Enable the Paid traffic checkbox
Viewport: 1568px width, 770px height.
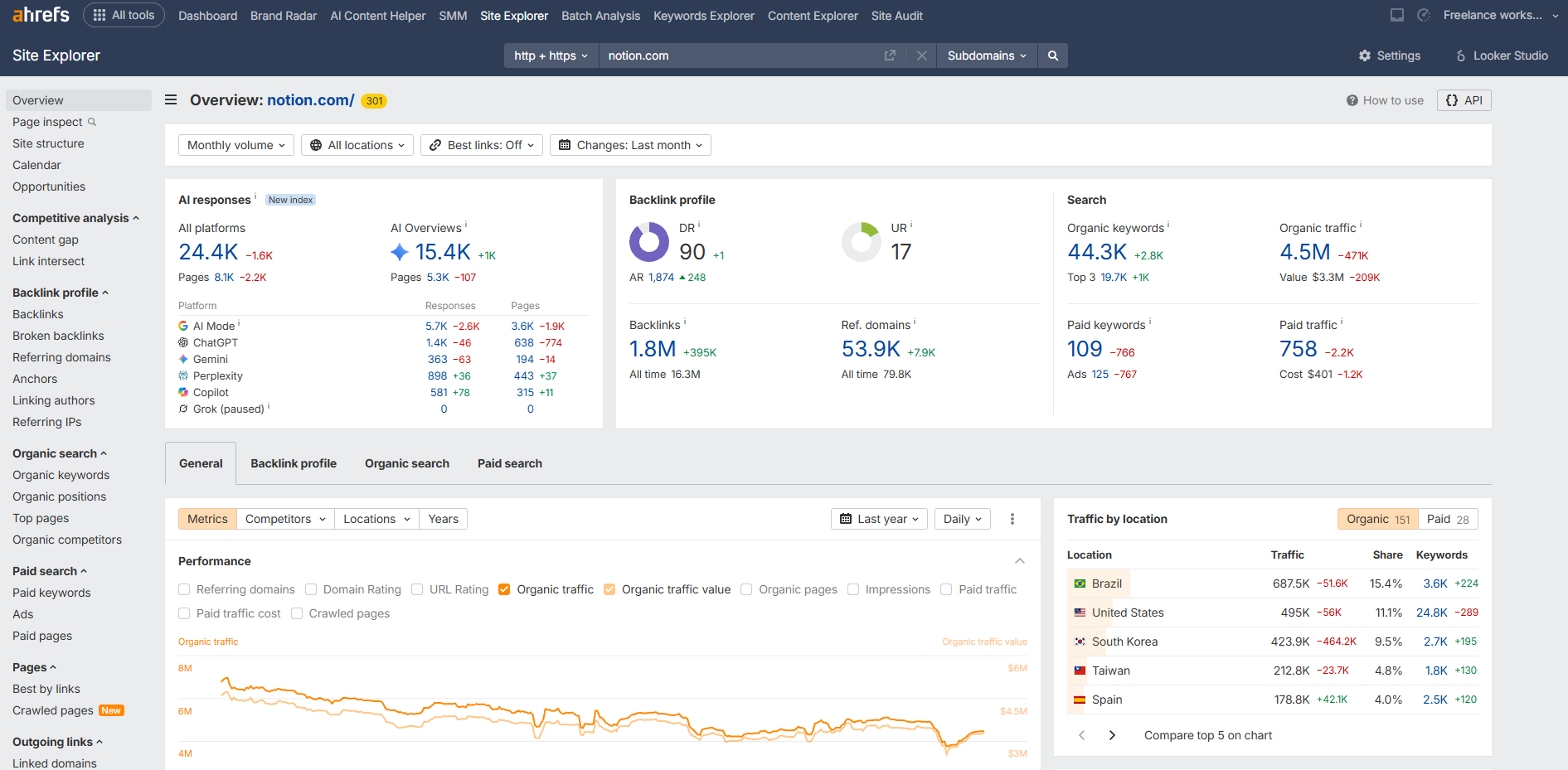pos(946,589)
